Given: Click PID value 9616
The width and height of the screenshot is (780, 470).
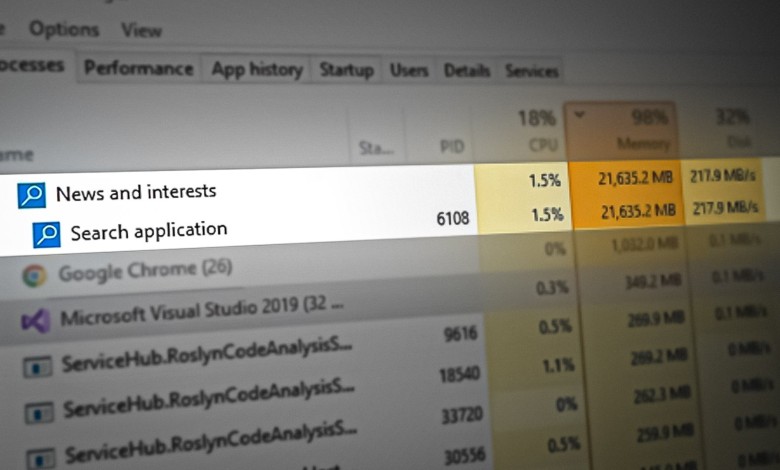Looking at the screenshot, I should 461,333.
